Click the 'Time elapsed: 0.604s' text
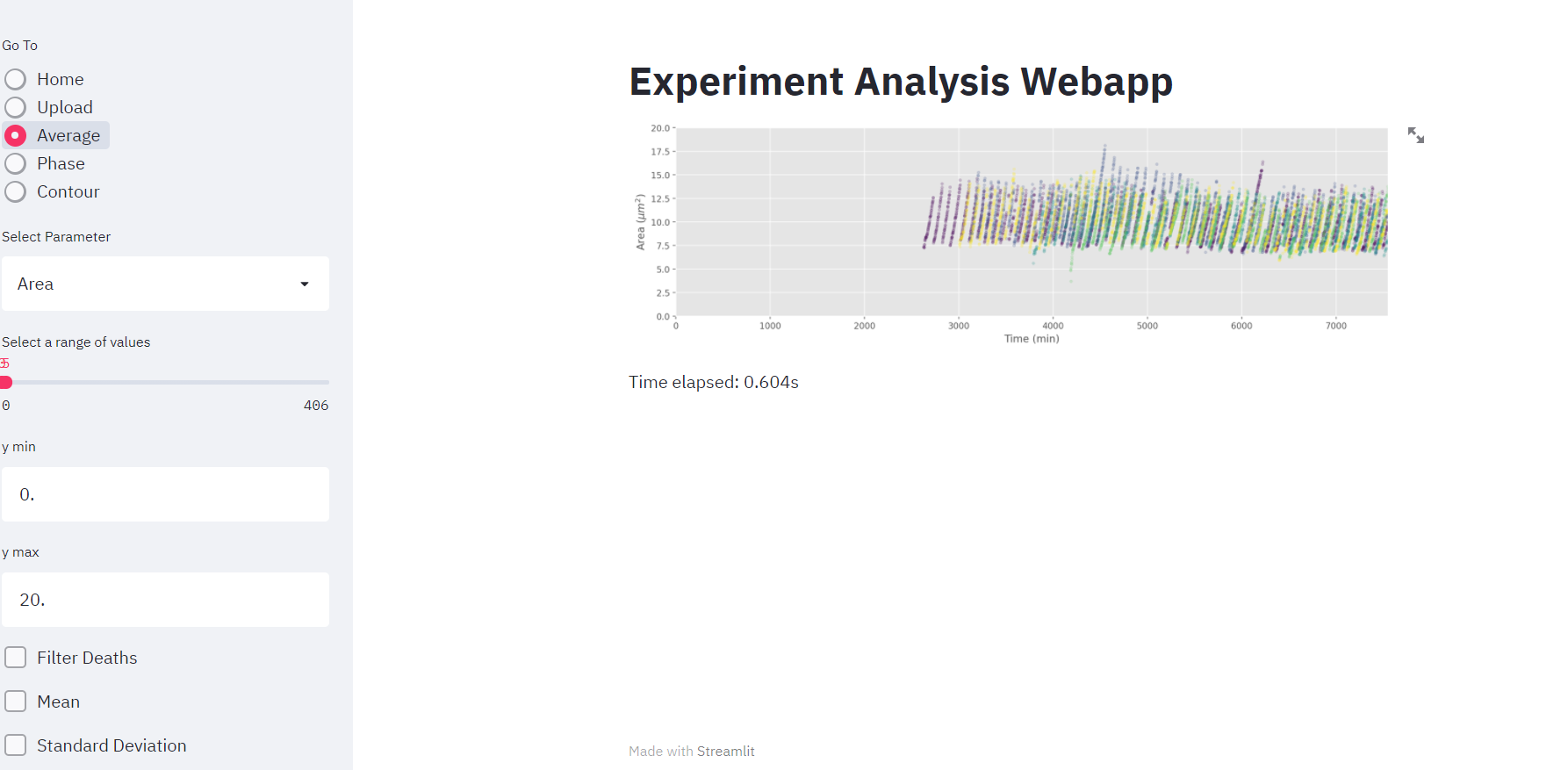This screenshot has height=770, width=1568. 714,382
